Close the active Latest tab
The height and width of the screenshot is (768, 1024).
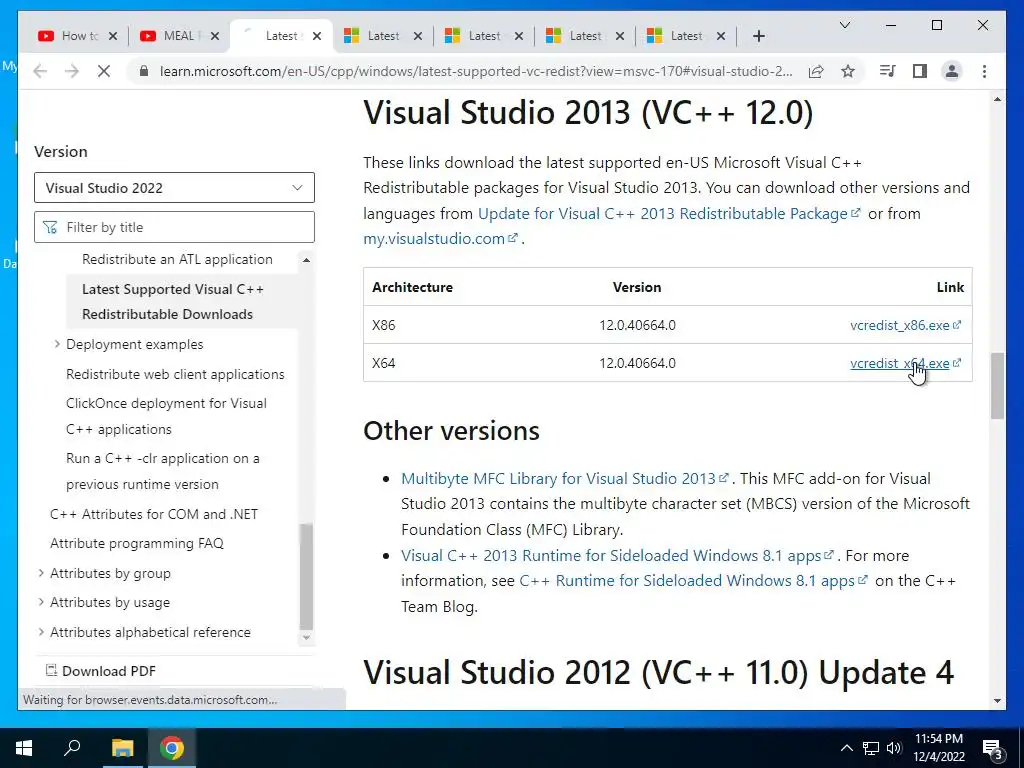point(317,36)
